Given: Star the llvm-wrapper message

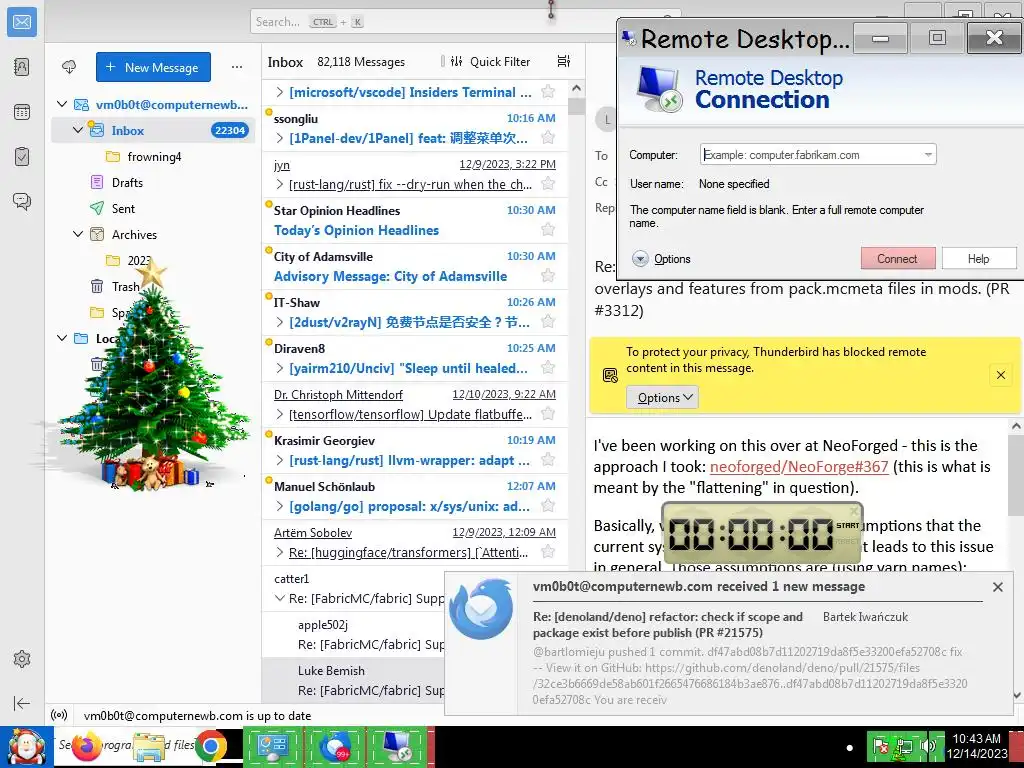Looking at the screenshot, I should [x=548, y=460].
